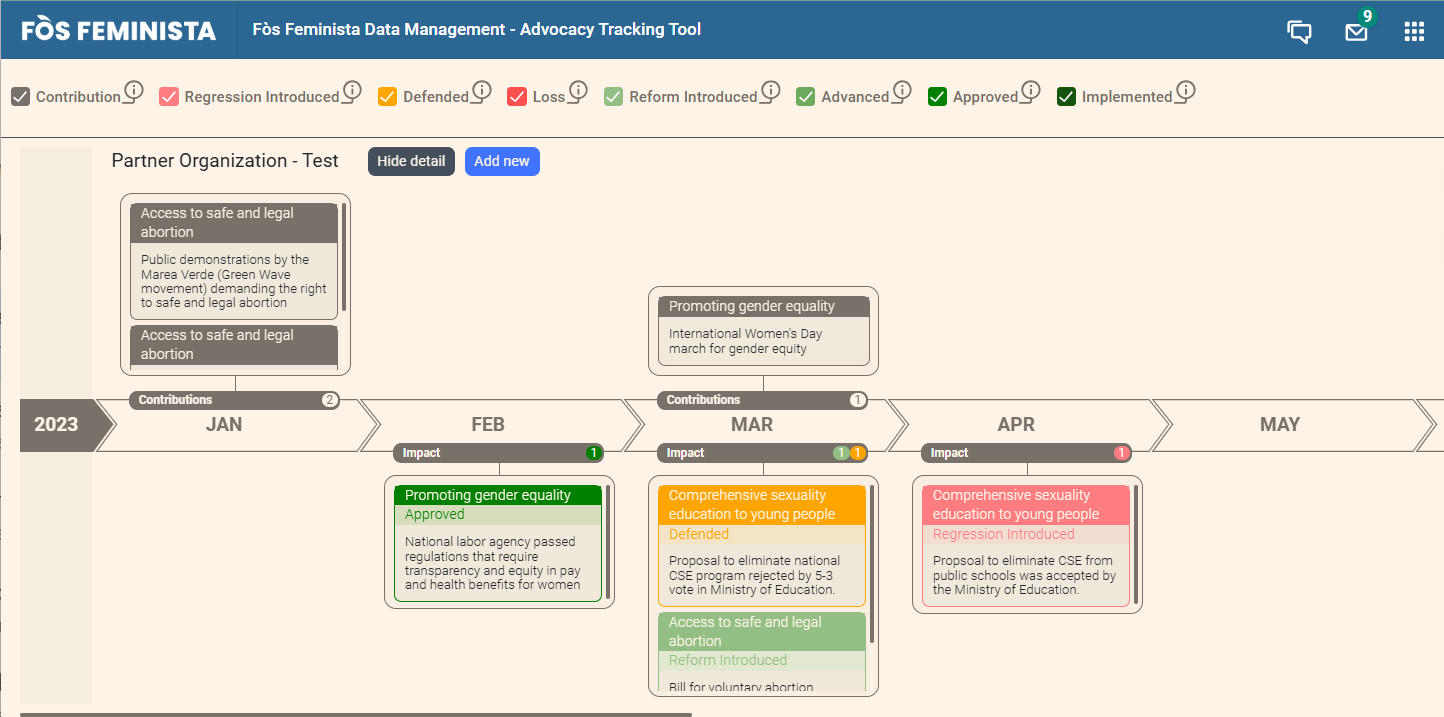Select the MAR month on timeline
1444x717 pixels.
click(x=752, y=425)
